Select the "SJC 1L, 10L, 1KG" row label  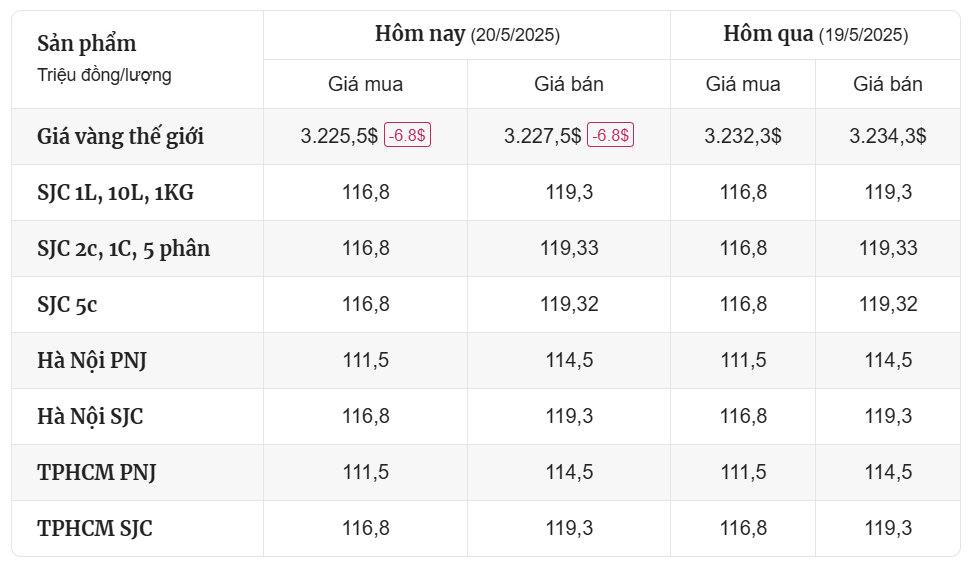point(115,193)
